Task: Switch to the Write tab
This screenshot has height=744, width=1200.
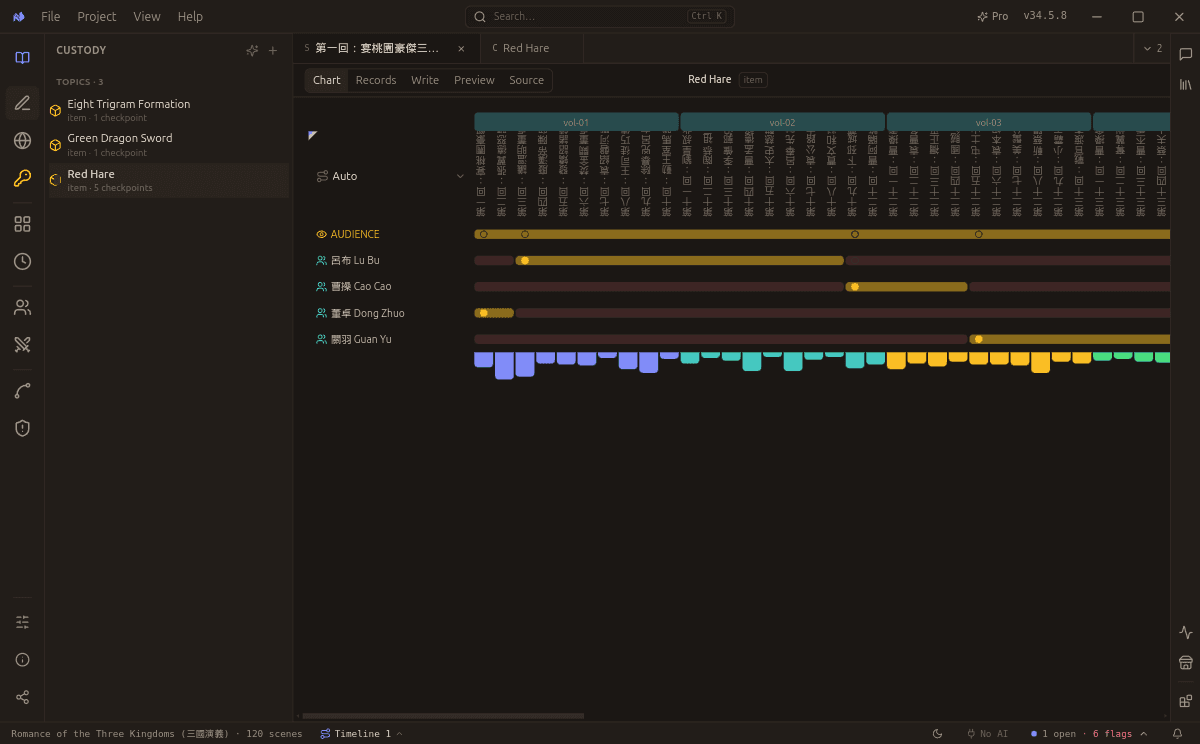Action: click(425, 80)
